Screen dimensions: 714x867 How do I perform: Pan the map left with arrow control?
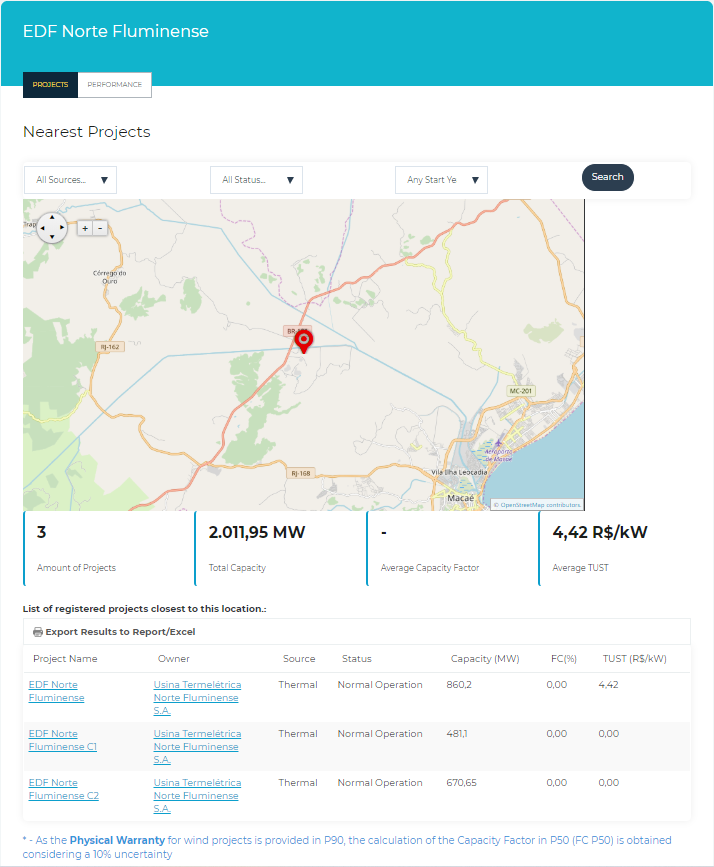click(42, 227)
